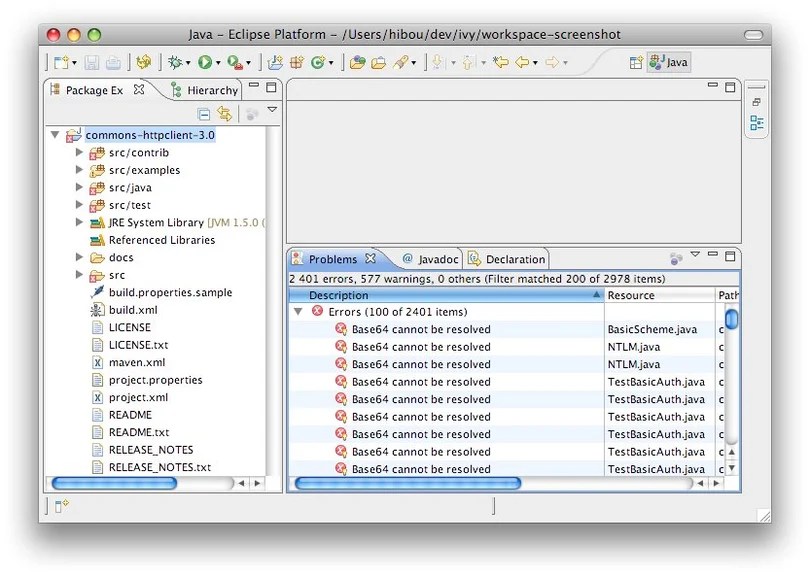
Task: Click the Last Edit Location icon
Action: (501, 63)
